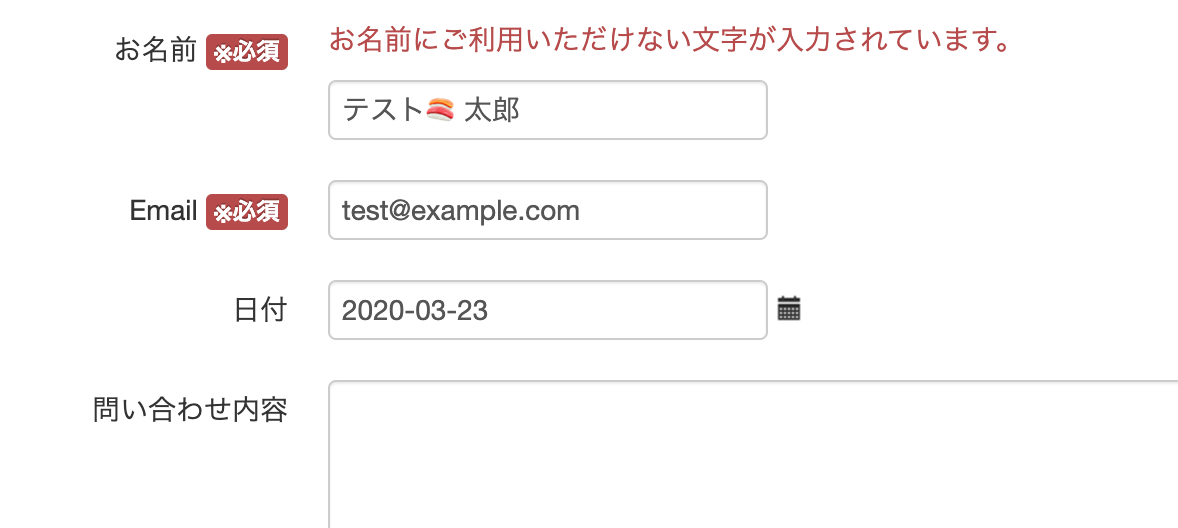Place cursor on テスト in name field

point(383,111)
